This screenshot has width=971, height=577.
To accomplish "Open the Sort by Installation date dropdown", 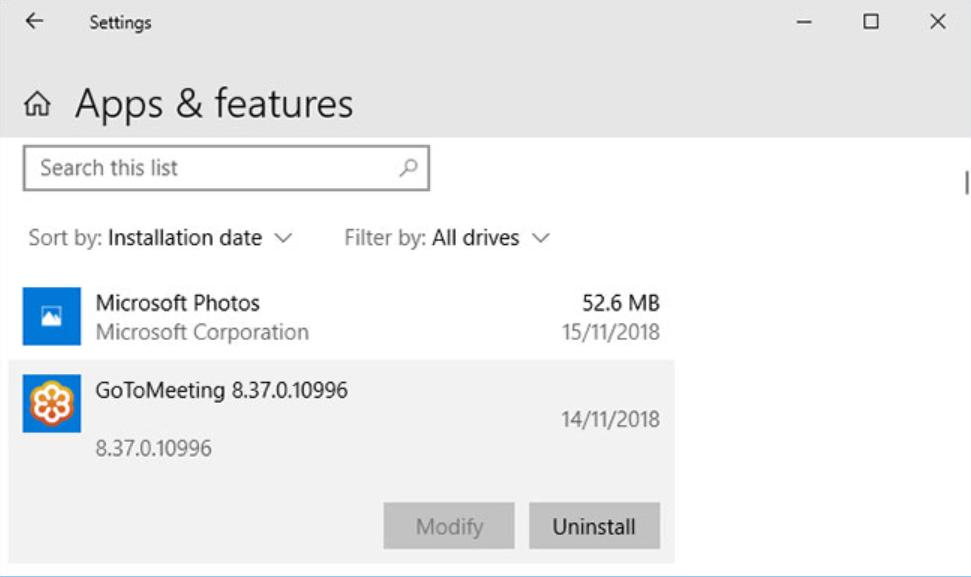I will click(185, 238).
